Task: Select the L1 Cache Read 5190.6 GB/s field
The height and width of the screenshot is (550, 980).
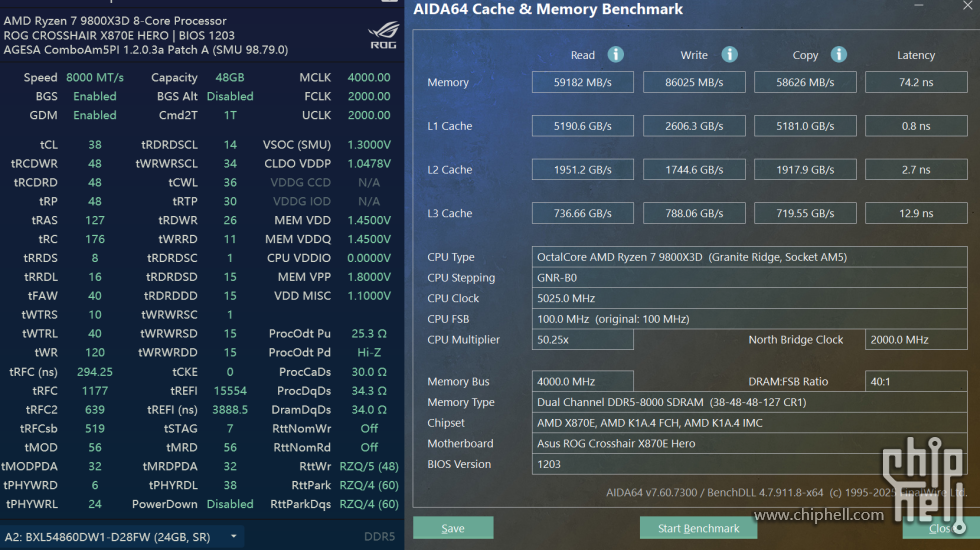Action: 582,126
